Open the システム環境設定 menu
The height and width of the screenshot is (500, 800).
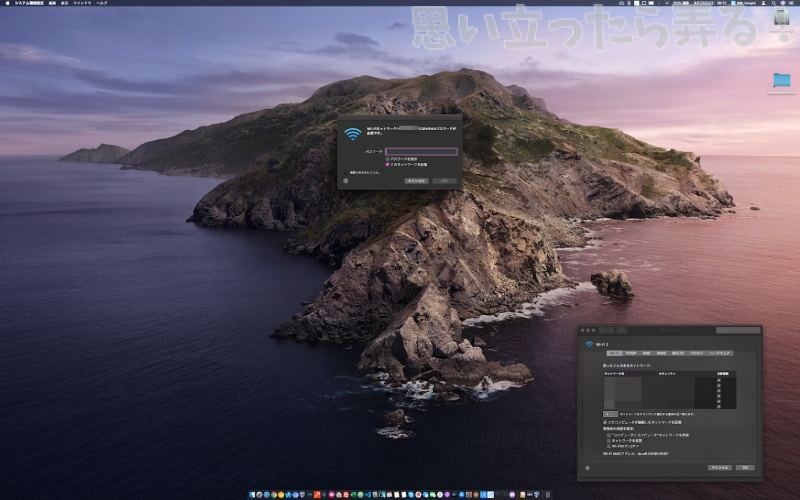click(29, 3)
